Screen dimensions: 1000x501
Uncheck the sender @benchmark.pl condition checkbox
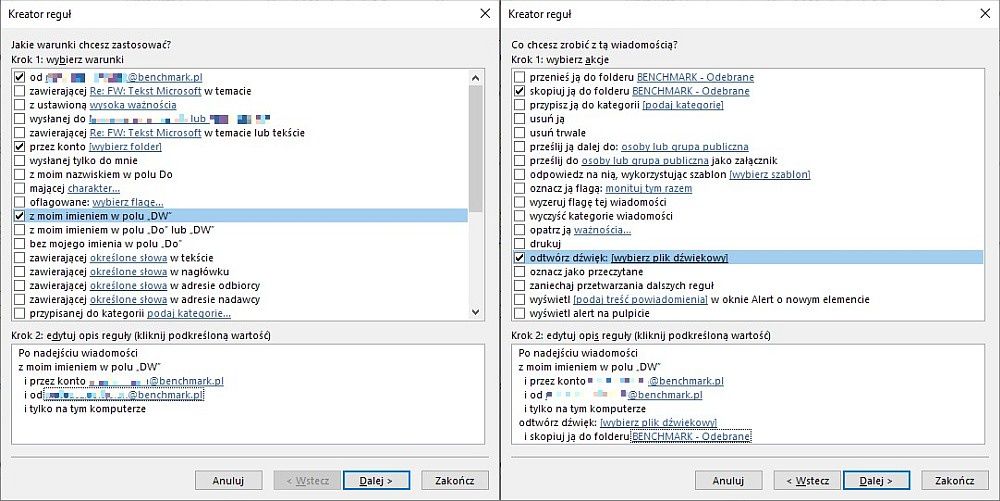pyautogui.click(x=19, y=77)
